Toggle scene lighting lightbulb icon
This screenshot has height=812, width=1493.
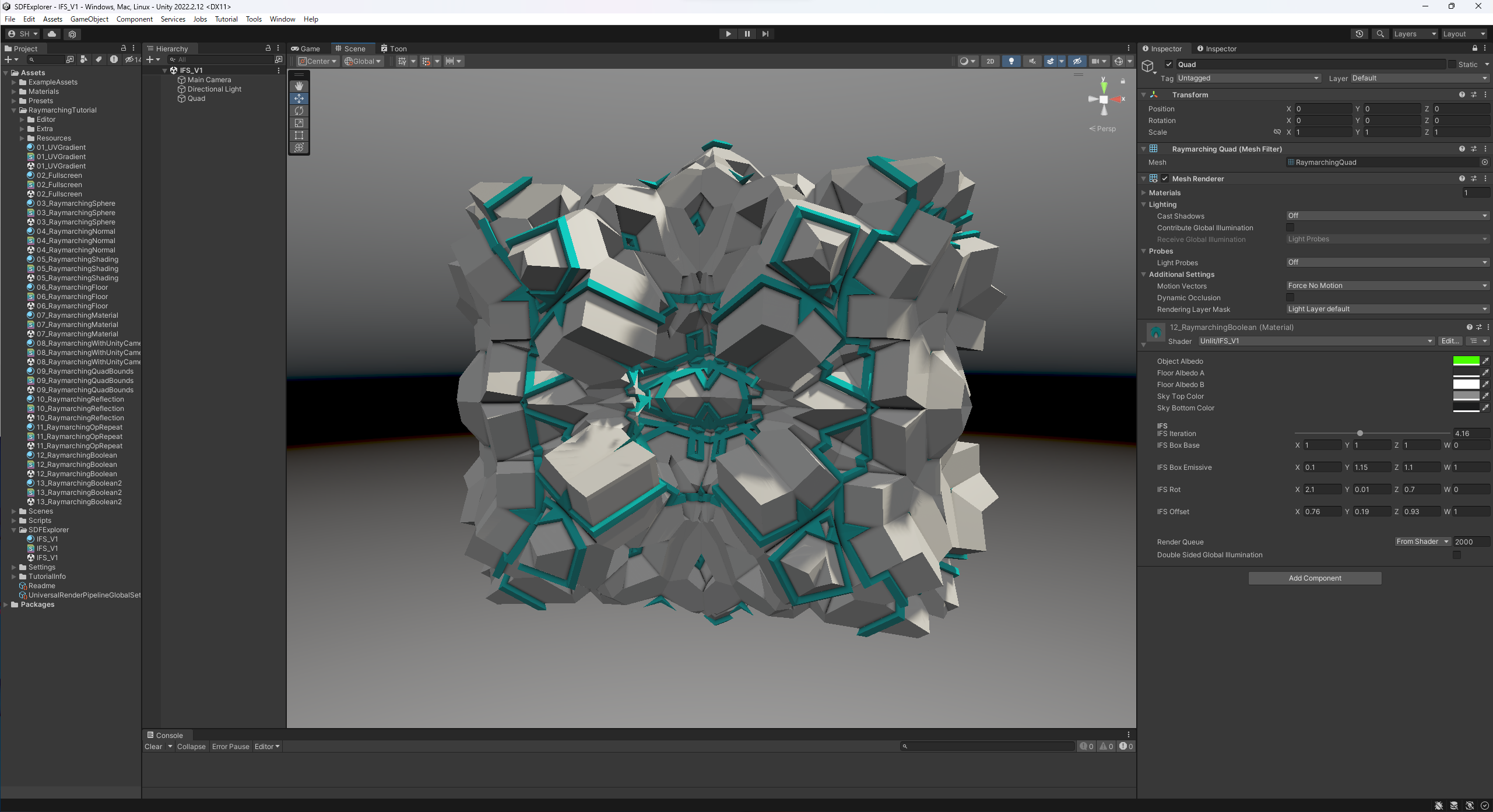pos(1011,61)
